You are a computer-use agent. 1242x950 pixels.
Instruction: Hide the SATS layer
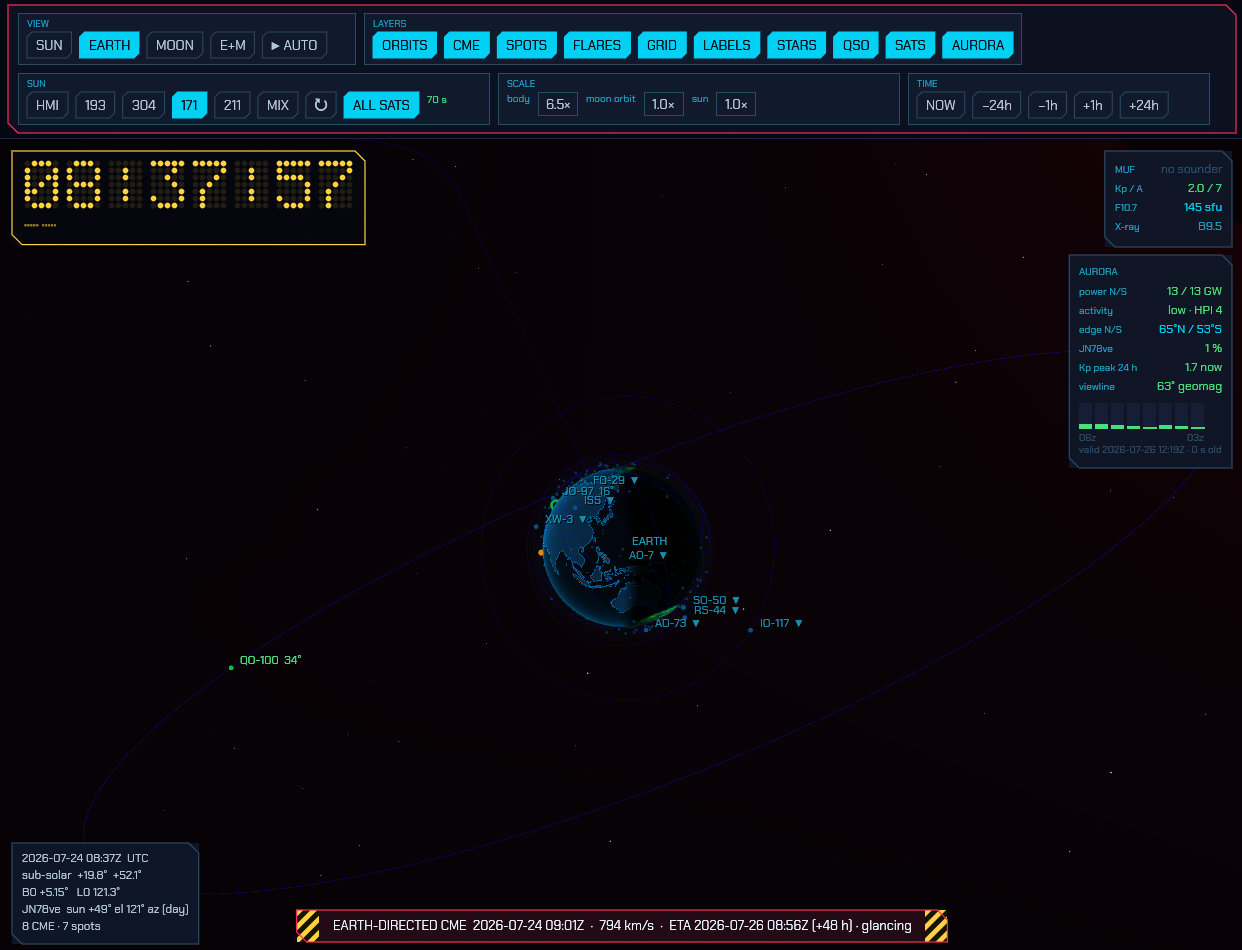(x=910, y=45)
